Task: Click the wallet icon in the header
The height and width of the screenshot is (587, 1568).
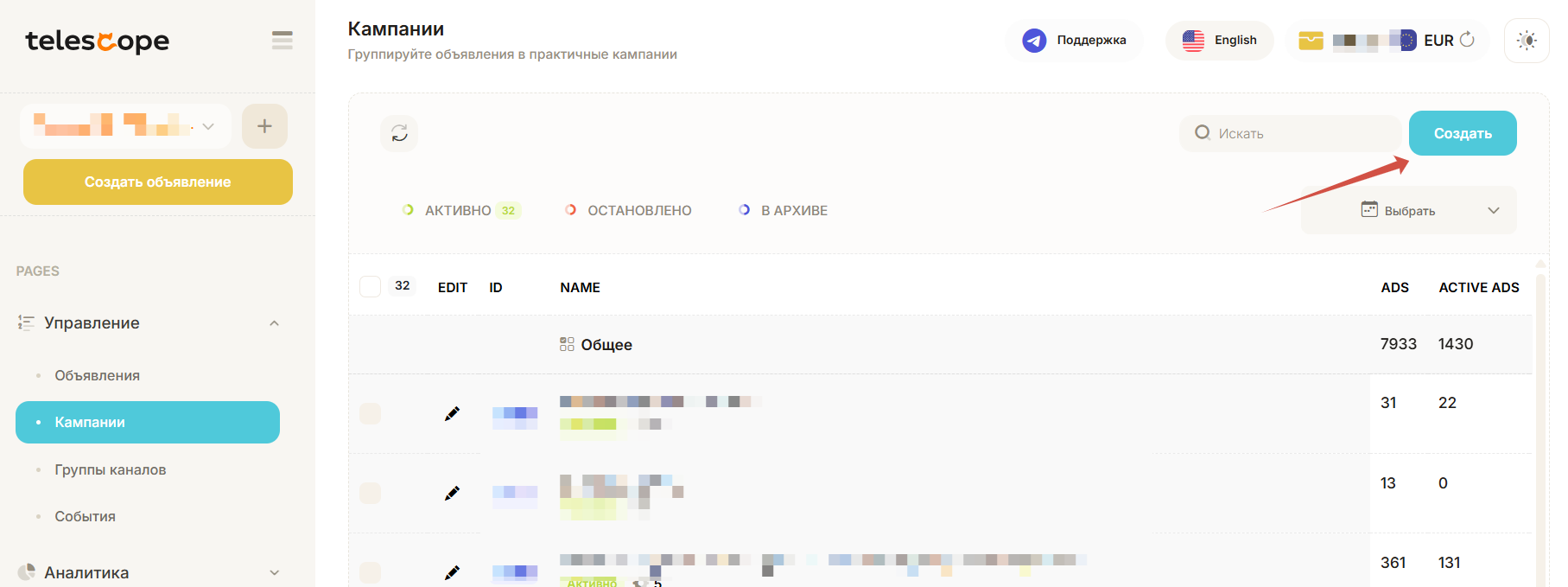Action: (1311, 41)
